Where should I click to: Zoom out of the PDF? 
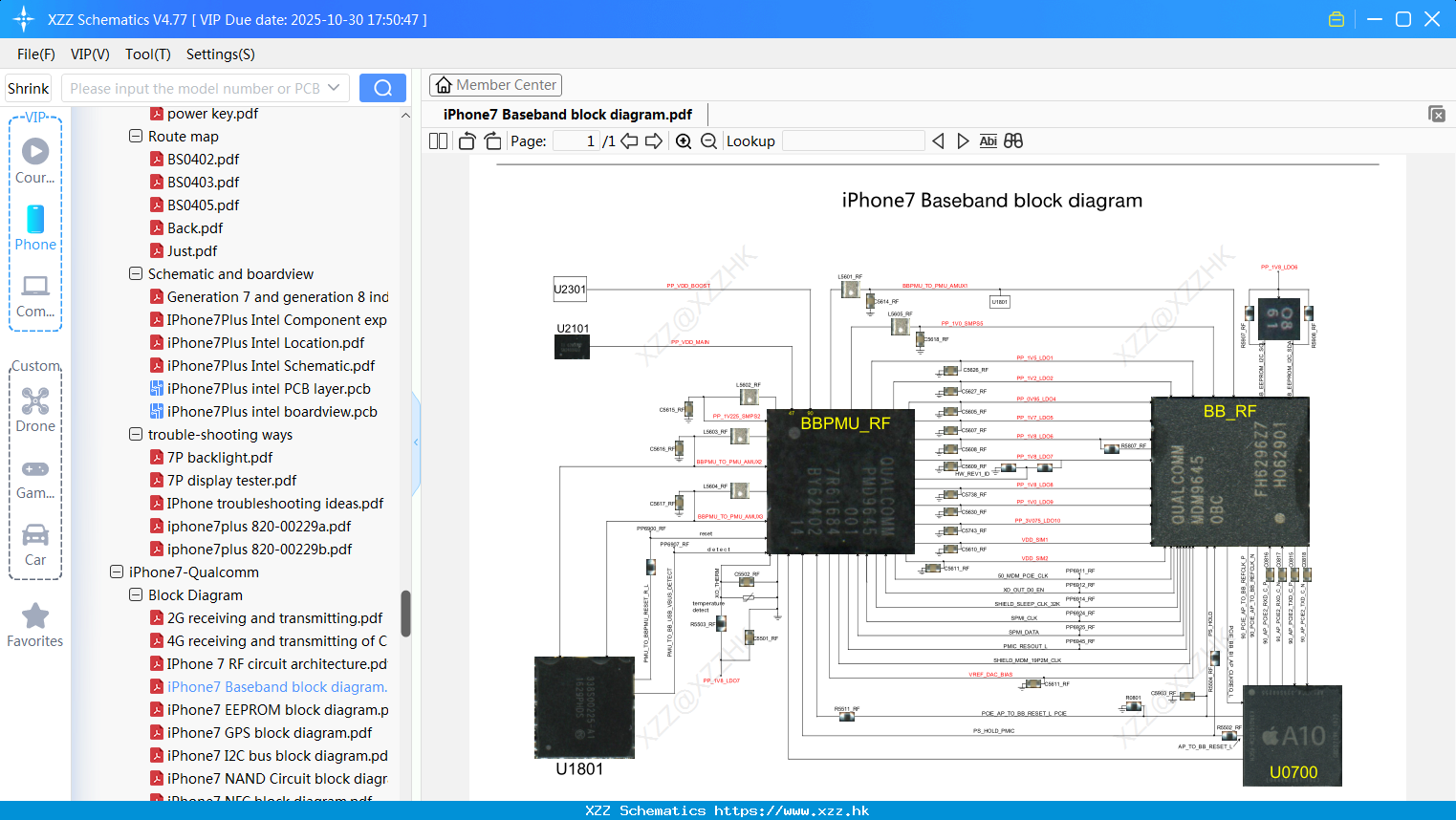click(x=708, y=141)
